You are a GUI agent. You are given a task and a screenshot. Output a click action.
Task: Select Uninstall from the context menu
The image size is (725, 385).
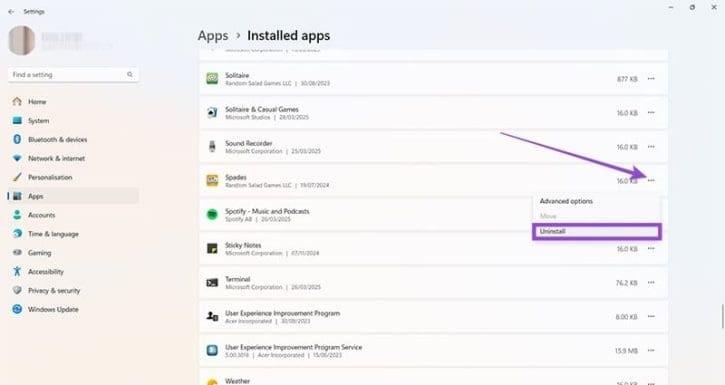596,231
